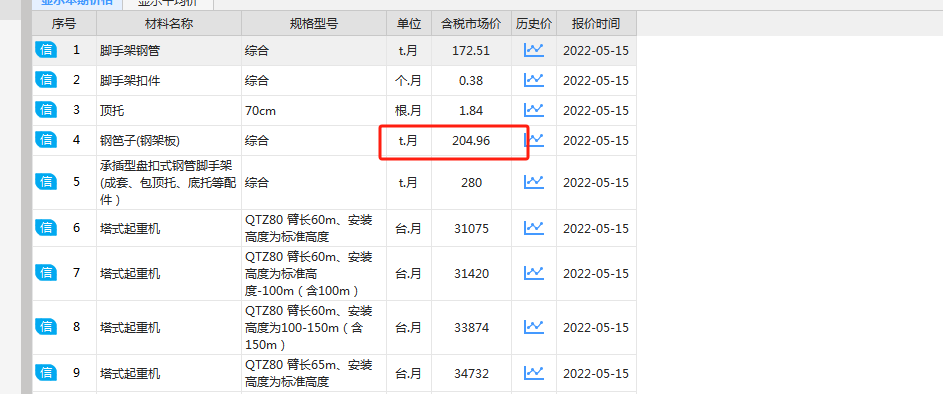943x394 pixels.
Task: Open history chart for the 31420 crane
Action: (x=533, y=273)
